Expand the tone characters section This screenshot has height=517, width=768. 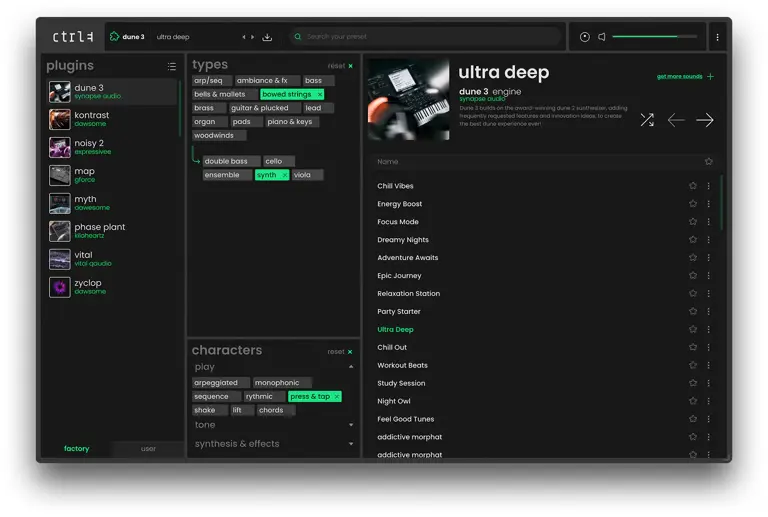351,425
